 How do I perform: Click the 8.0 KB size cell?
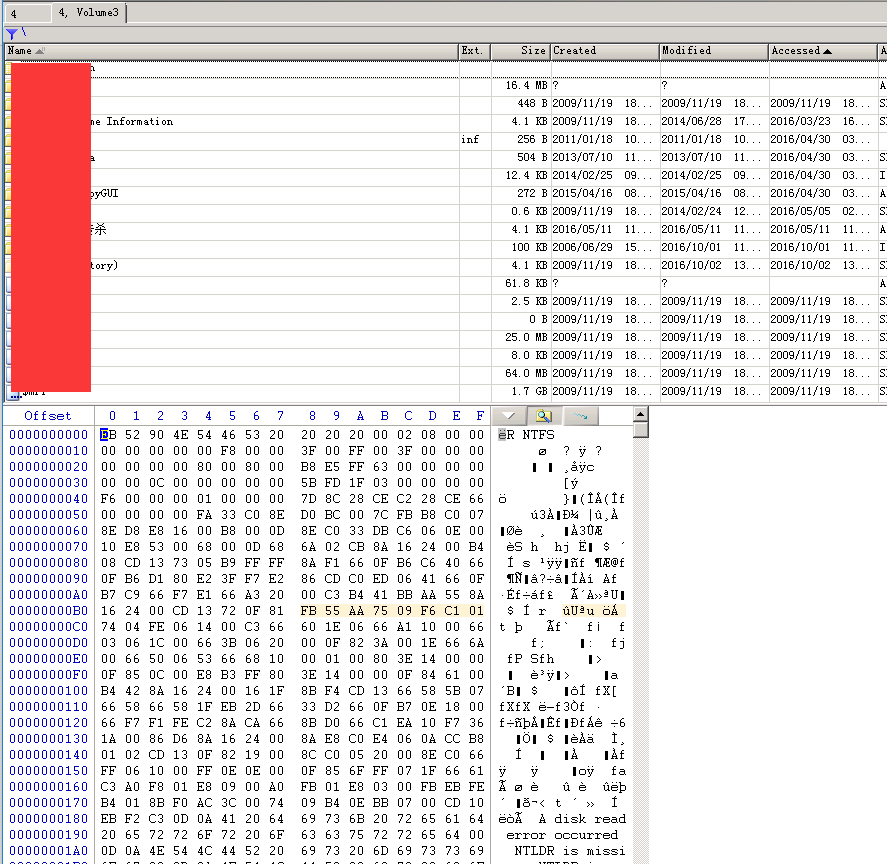click(x=520, y=355)
